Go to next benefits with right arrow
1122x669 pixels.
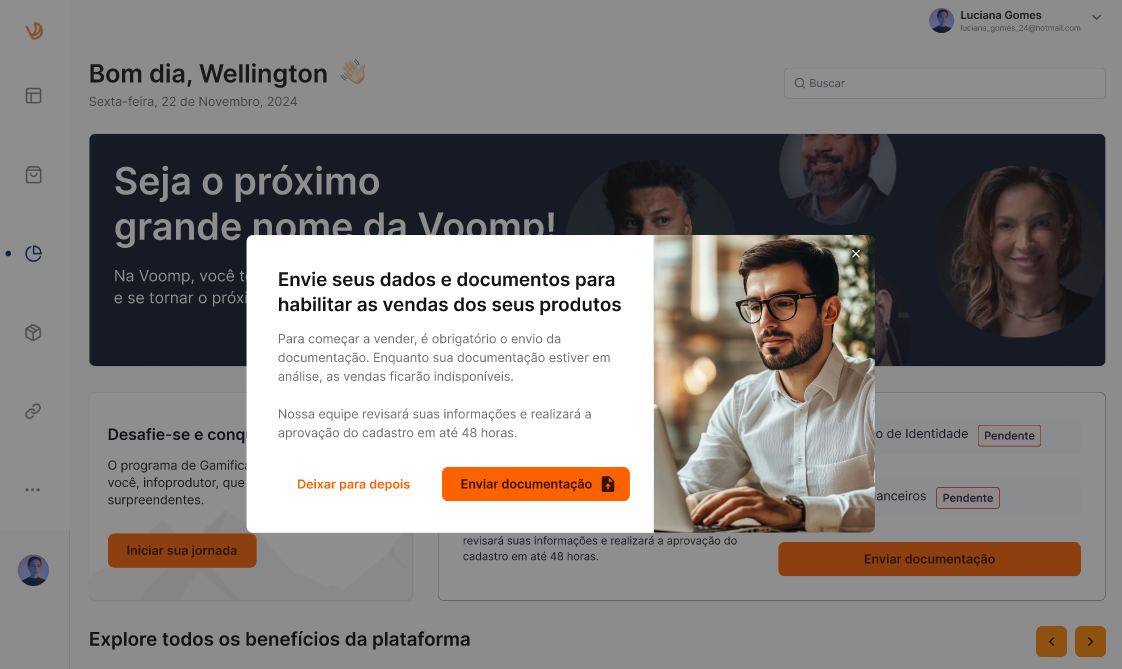[1091, 641]
